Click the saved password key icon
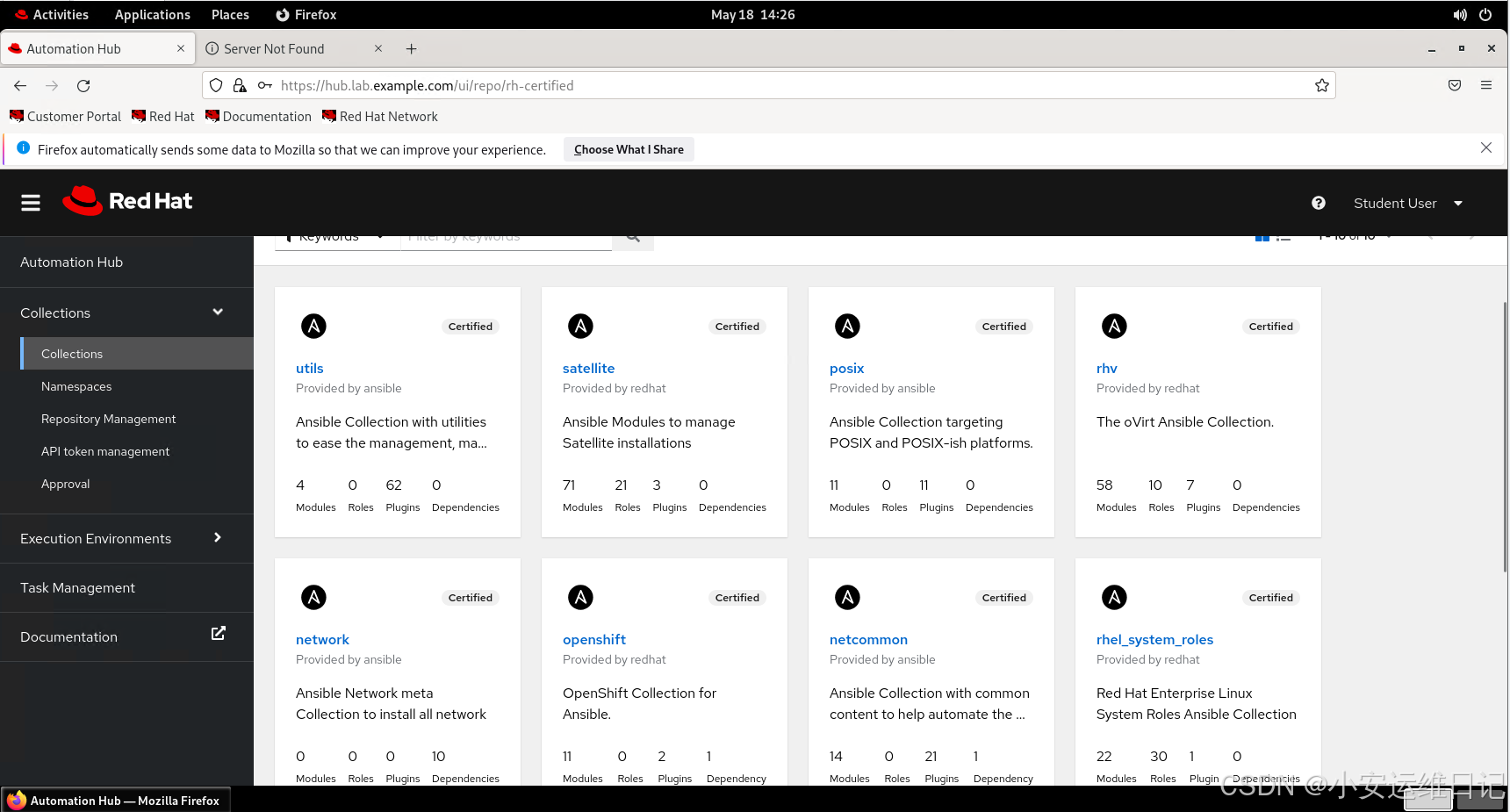 (264, 85)
